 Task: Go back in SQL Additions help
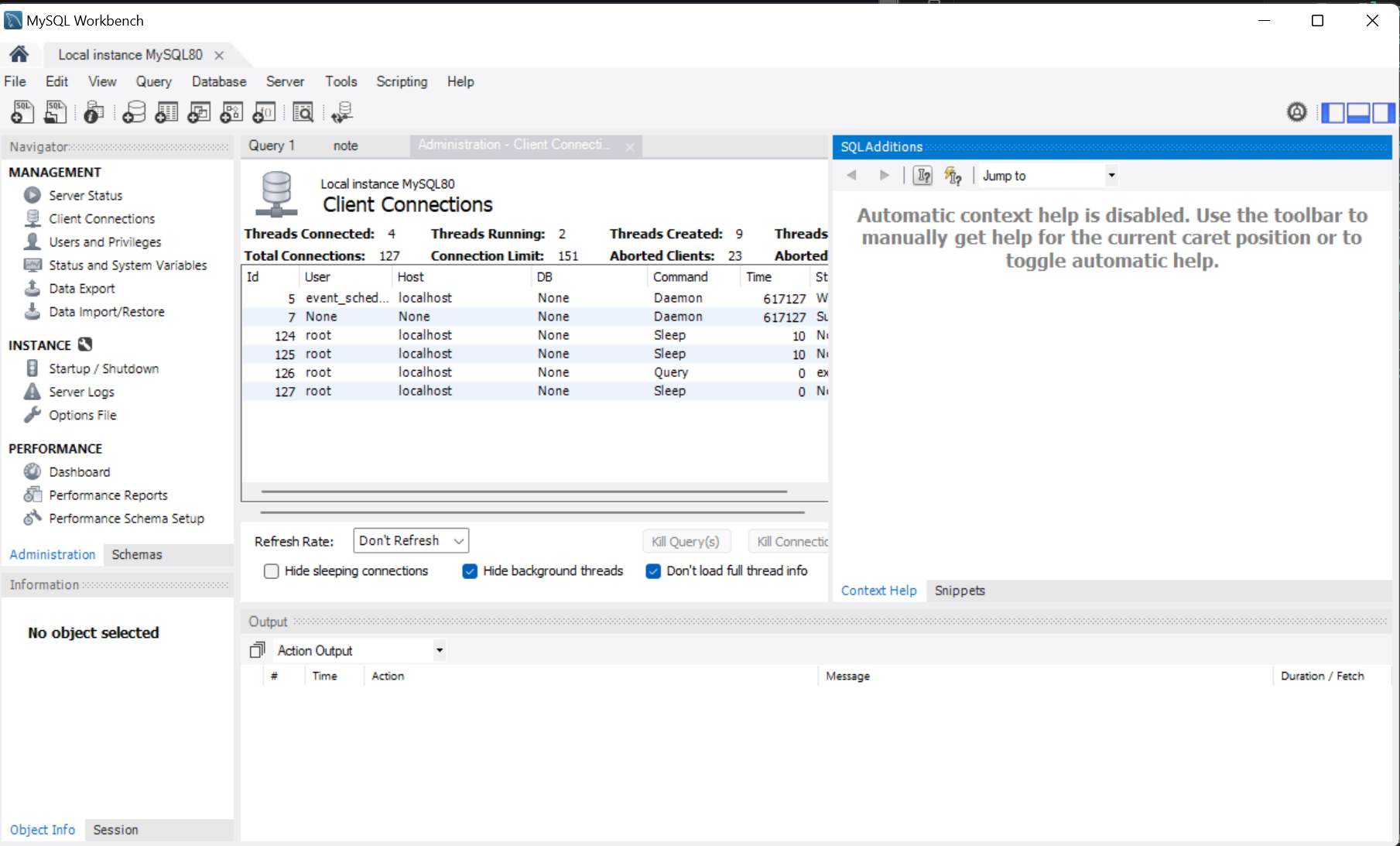(852, 175)
